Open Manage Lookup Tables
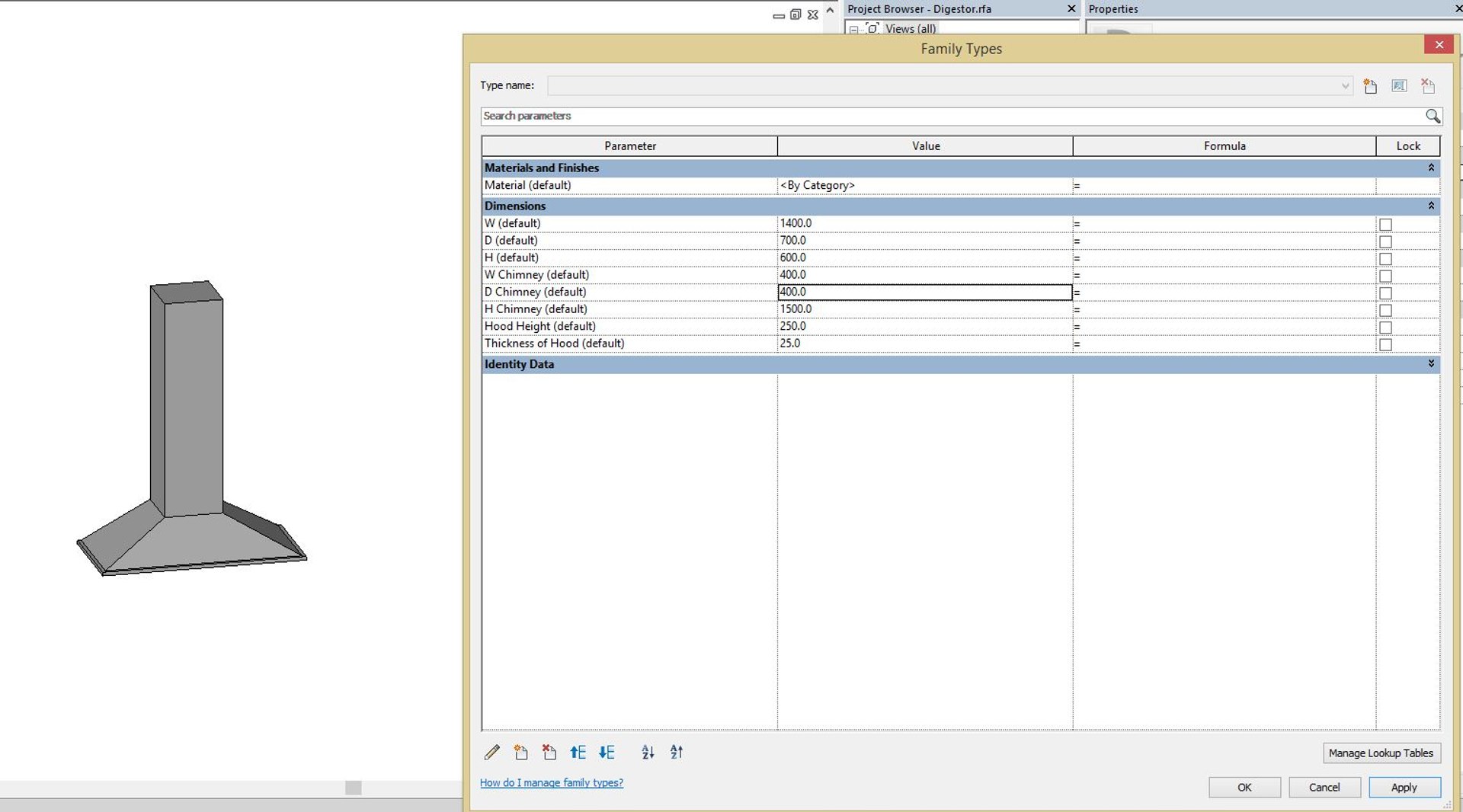The image size is (1463, 812). (1381, 753)
